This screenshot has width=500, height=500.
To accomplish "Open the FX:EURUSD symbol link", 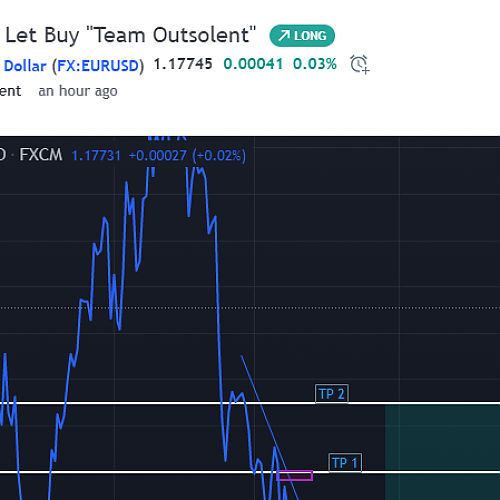I will point(97,66).
